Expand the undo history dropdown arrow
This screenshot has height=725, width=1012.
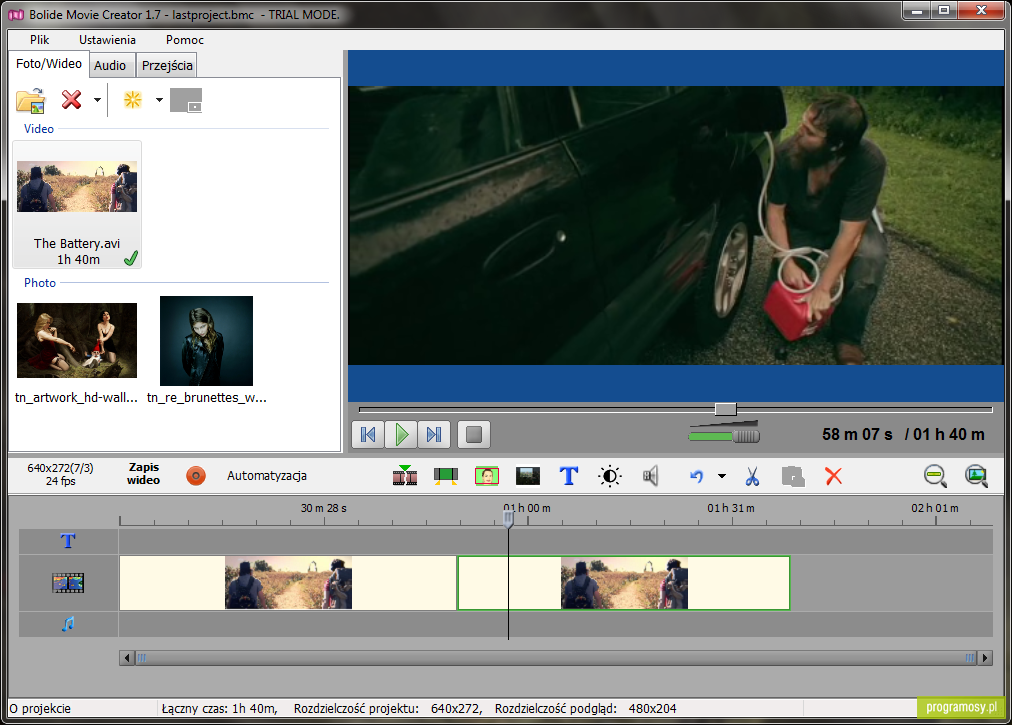722,476
